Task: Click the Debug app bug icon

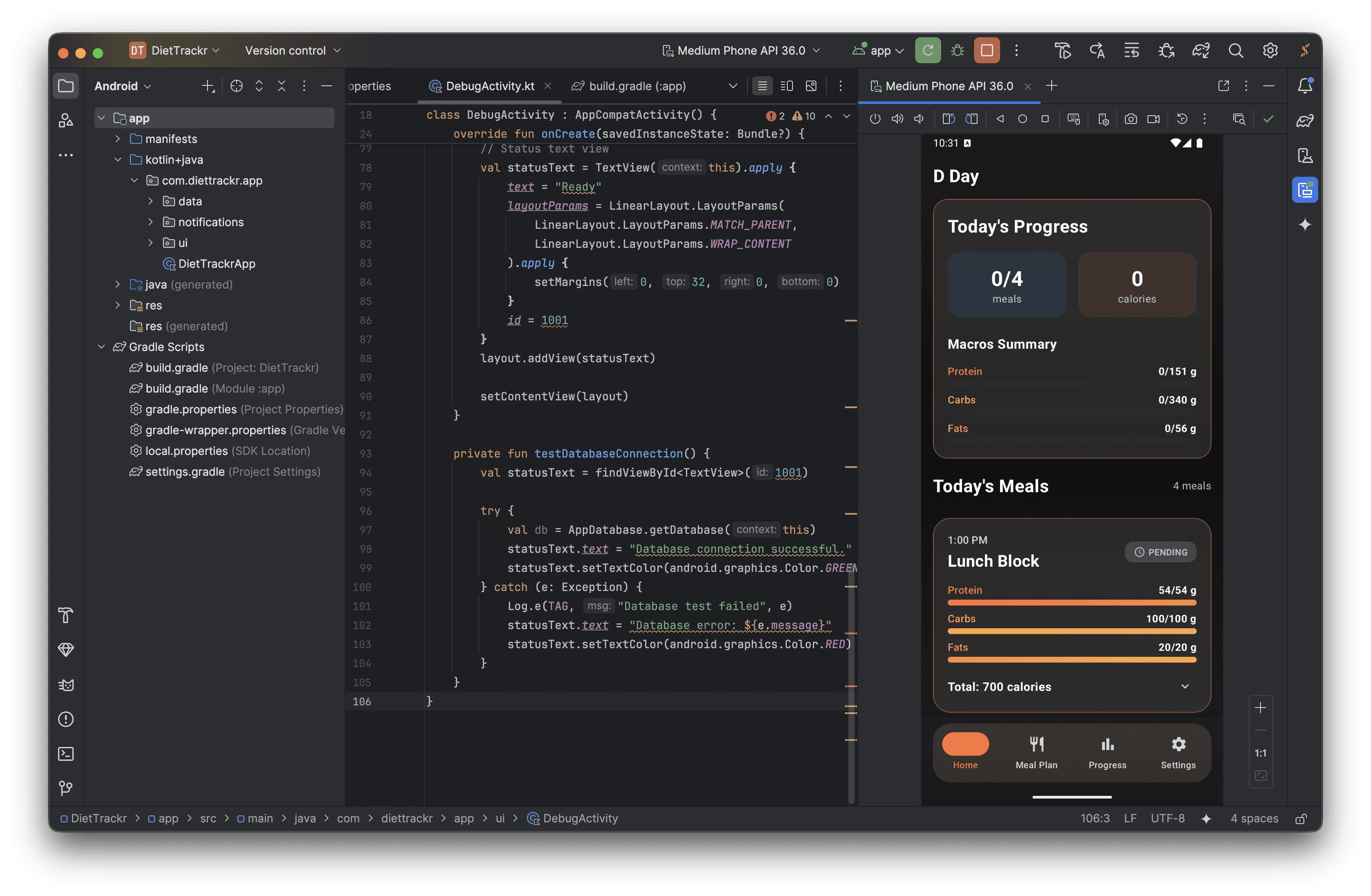Action: (x=957, y=51)
